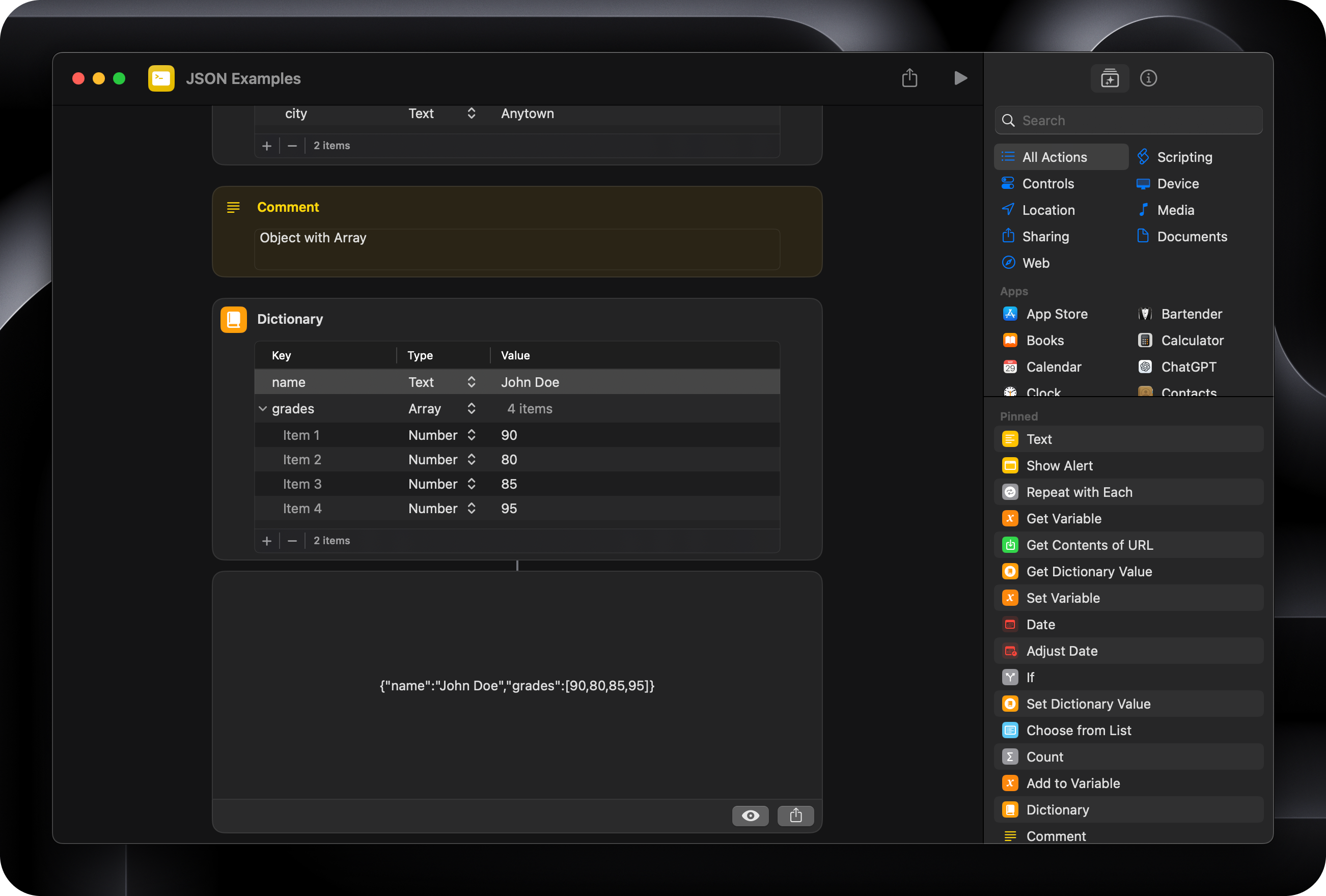Open the action library panel icon
The image size is (1326, 896).
pos(1109,78)
